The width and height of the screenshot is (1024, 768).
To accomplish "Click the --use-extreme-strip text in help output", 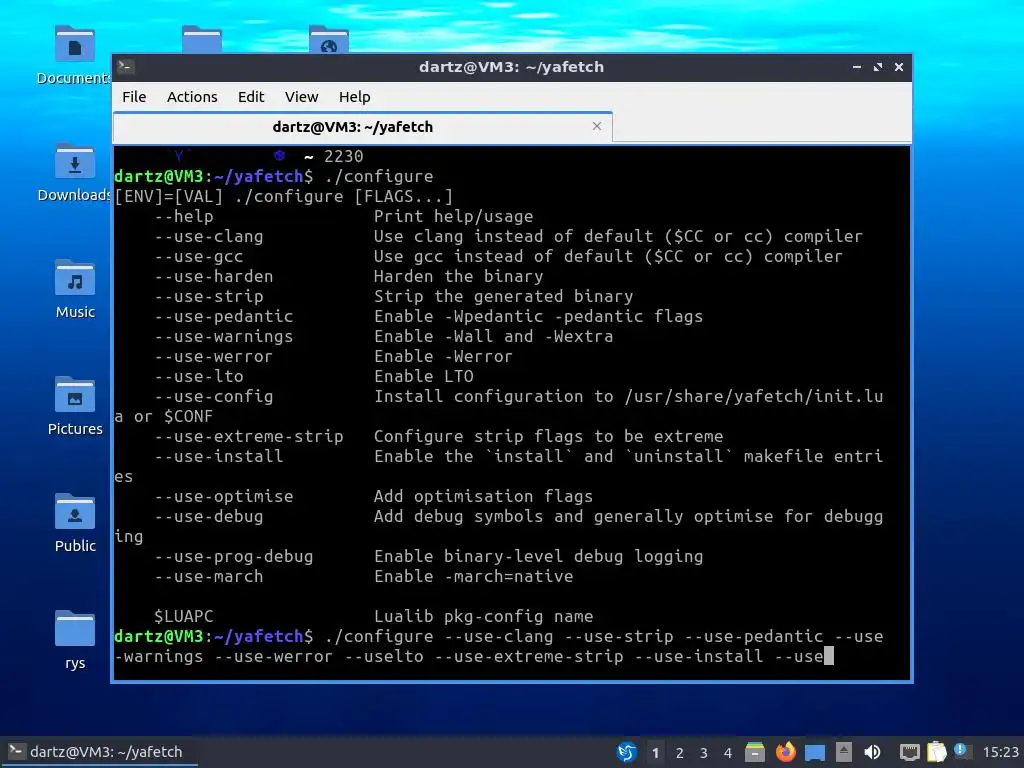I will [x=249, y=436].
